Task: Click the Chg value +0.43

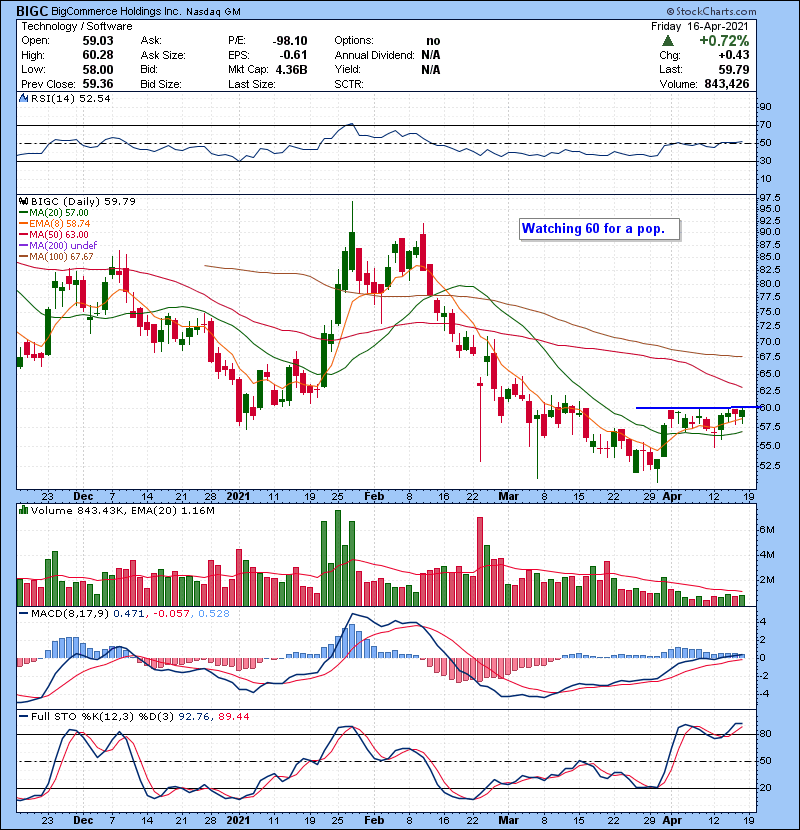Action: click(x=734, y=55)
